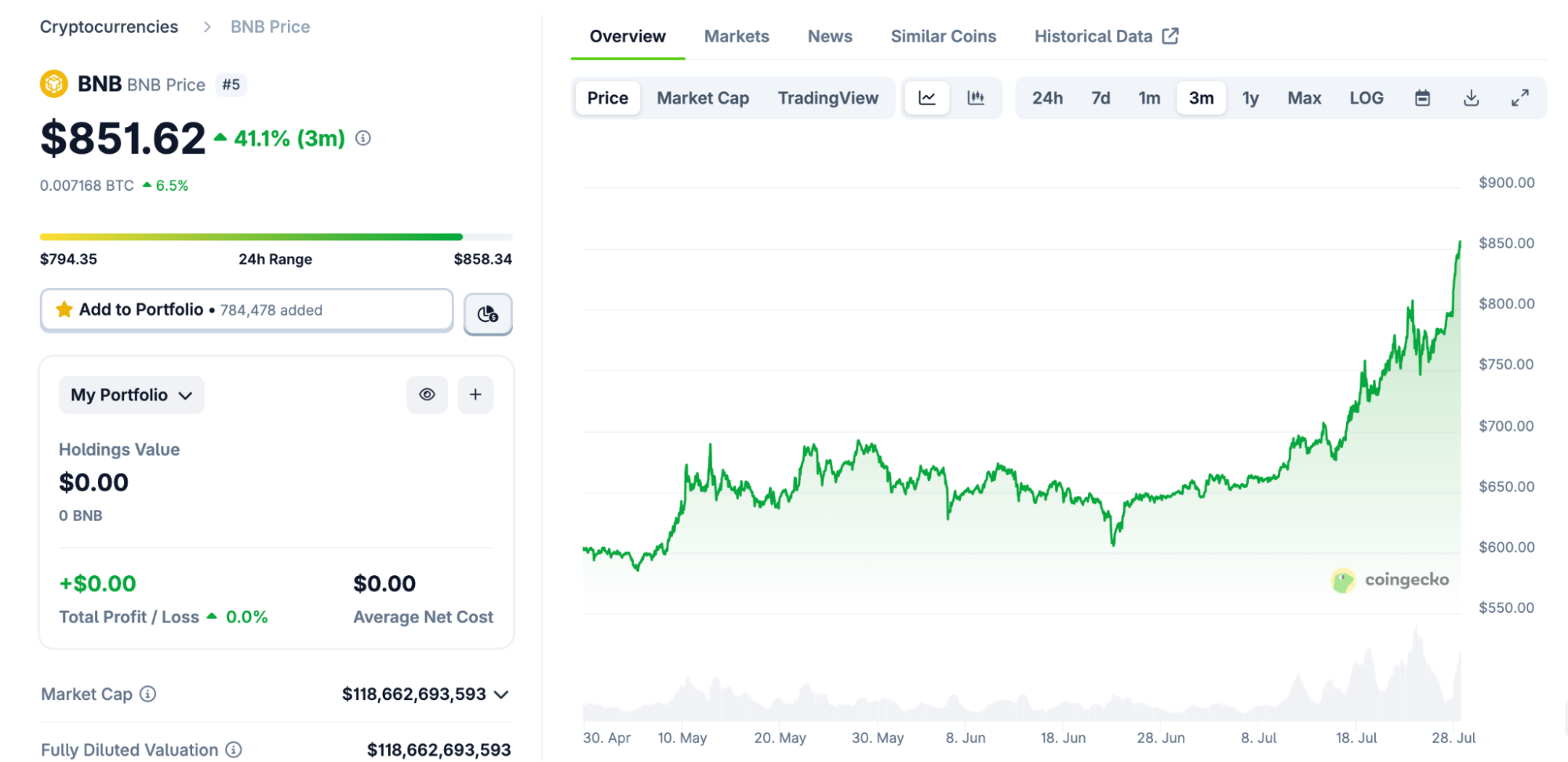This screenshot has height=762, width=1568.
Task: Toggle the eye icon to hide portfolio values
Action: 427,395
